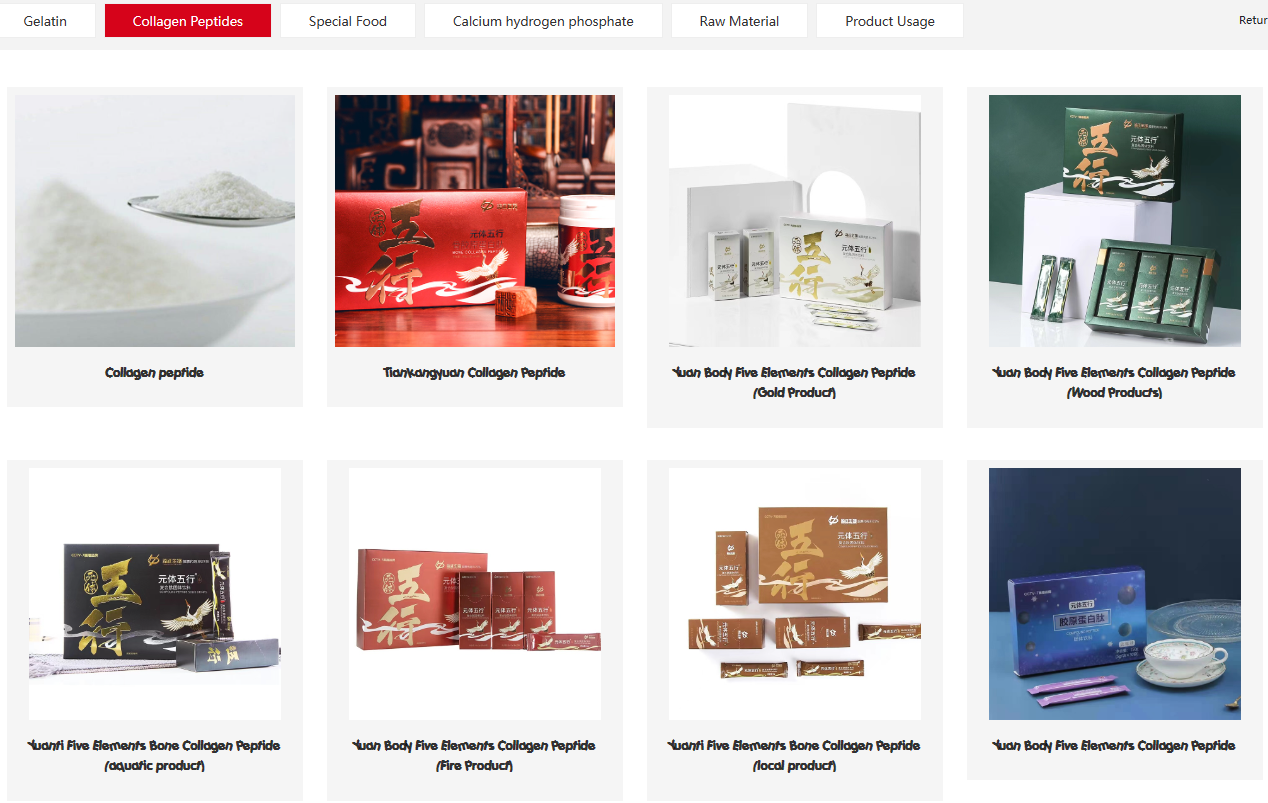Open the black aquatic product box image
Image resolution: width=1268 pixels, height=803 pixels.
155,594
